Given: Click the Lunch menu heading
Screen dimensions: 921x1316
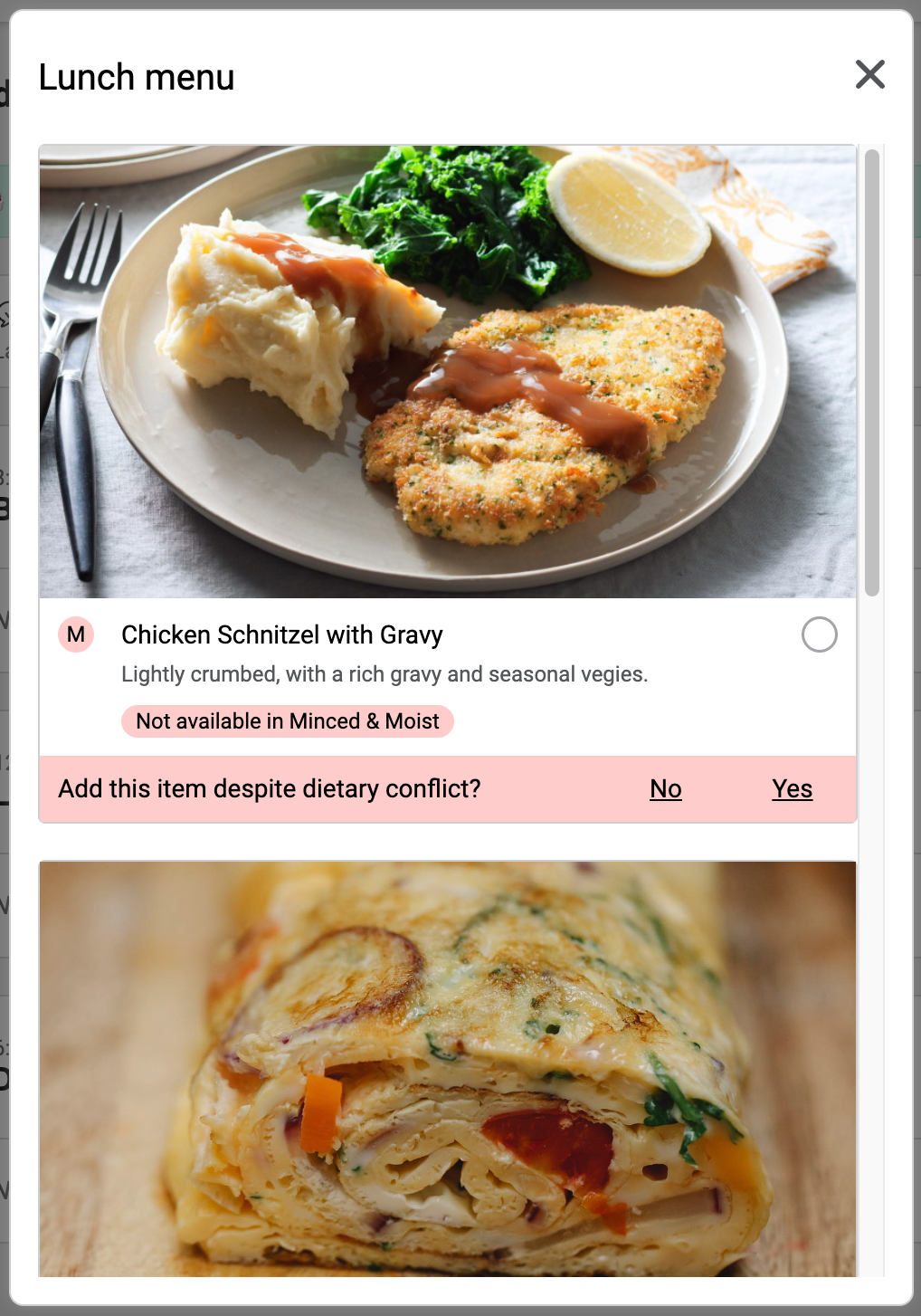Looking at the screenshot, I should (x=137, y=77).
